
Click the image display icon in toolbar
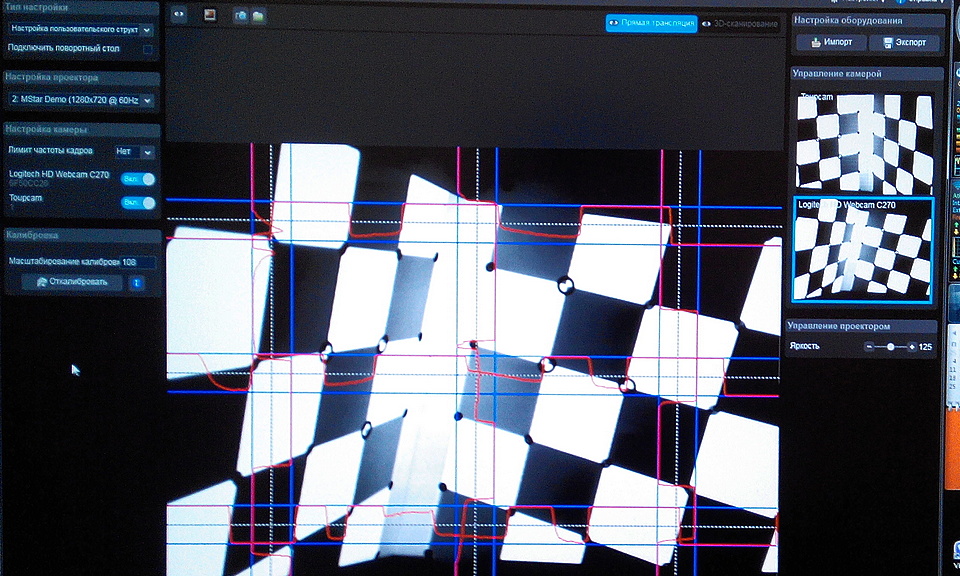[210, 15]
